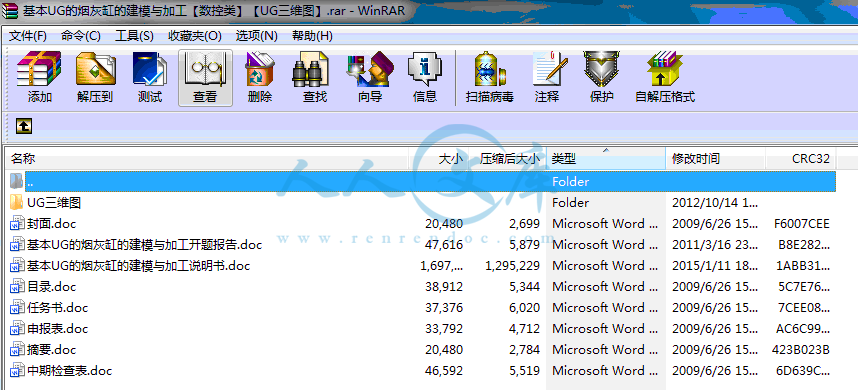The image size is (858, 390).
Task: Click the date 2011/3/16 modified time
Action: click(x=715, y=245)
